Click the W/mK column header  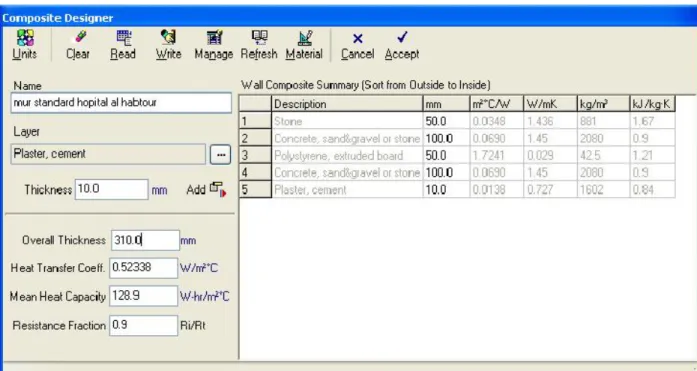click(x=550, y=104)
